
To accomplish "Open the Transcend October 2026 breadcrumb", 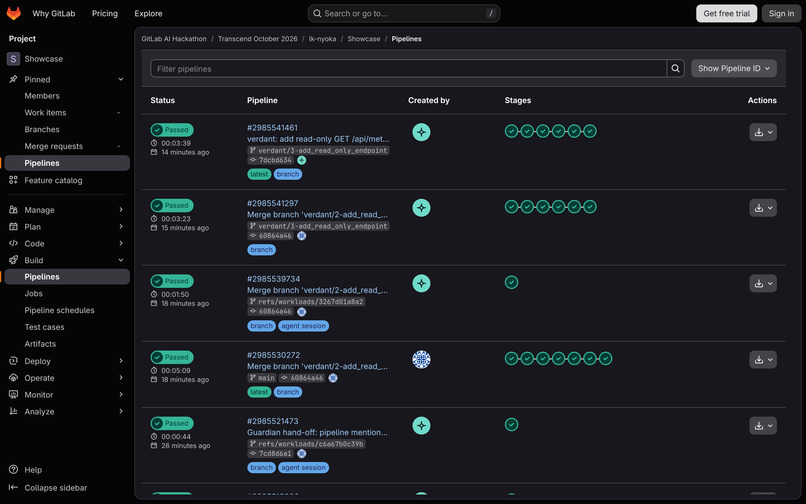I will [x=258, y=39].
